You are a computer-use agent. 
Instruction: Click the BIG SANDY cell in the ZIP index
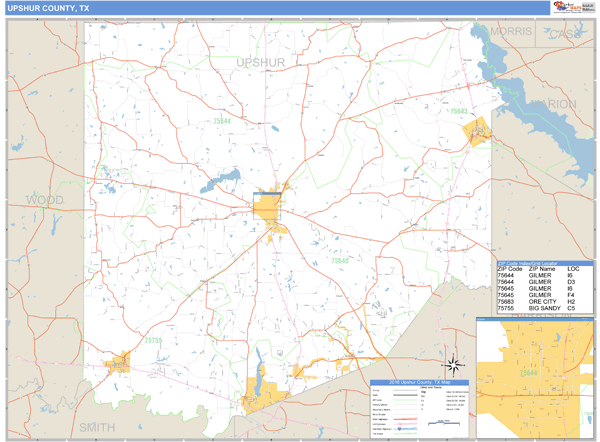click(x=545, y=308)
